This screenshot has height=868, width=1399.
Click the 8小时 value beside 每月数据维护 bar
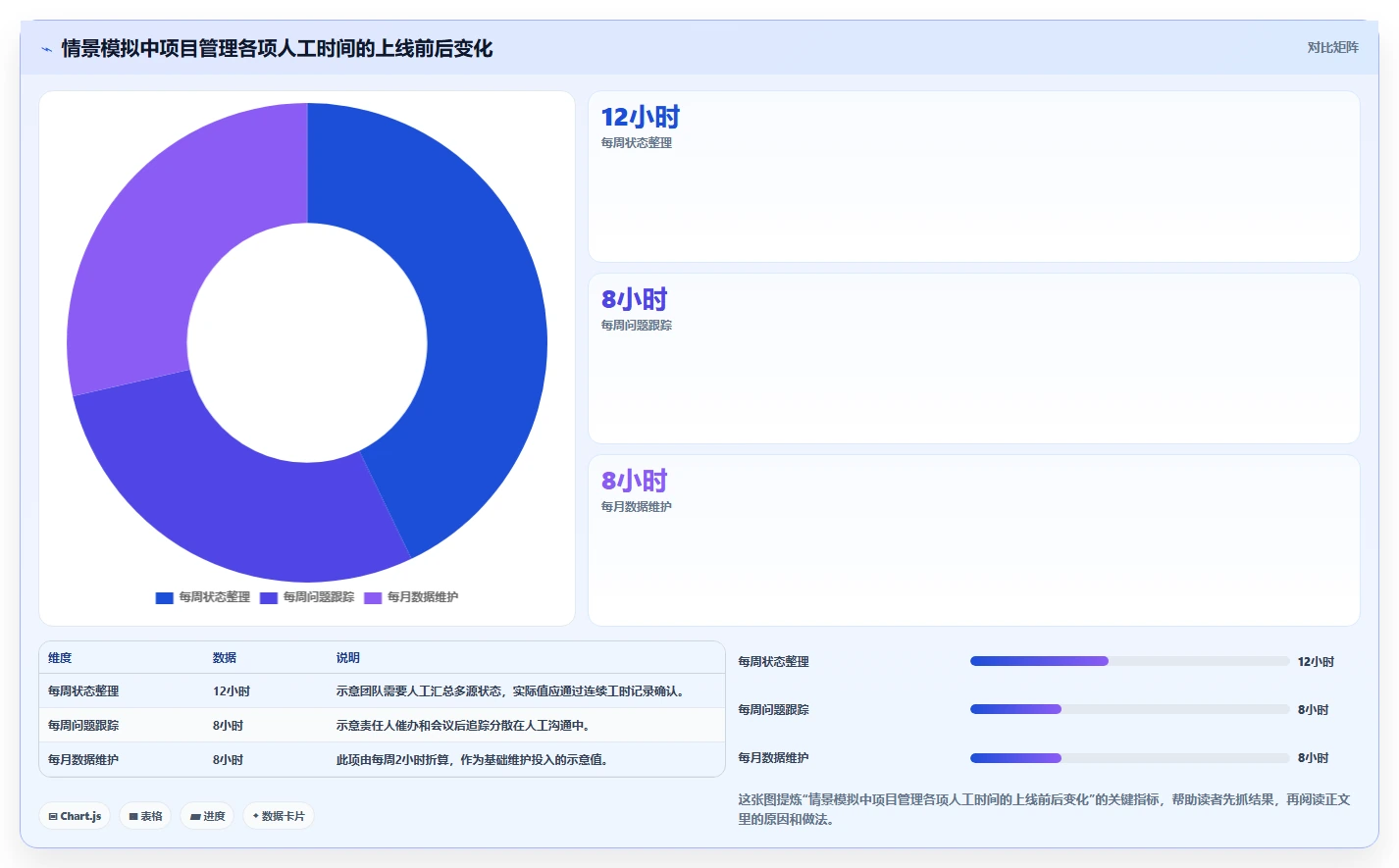1313,758
